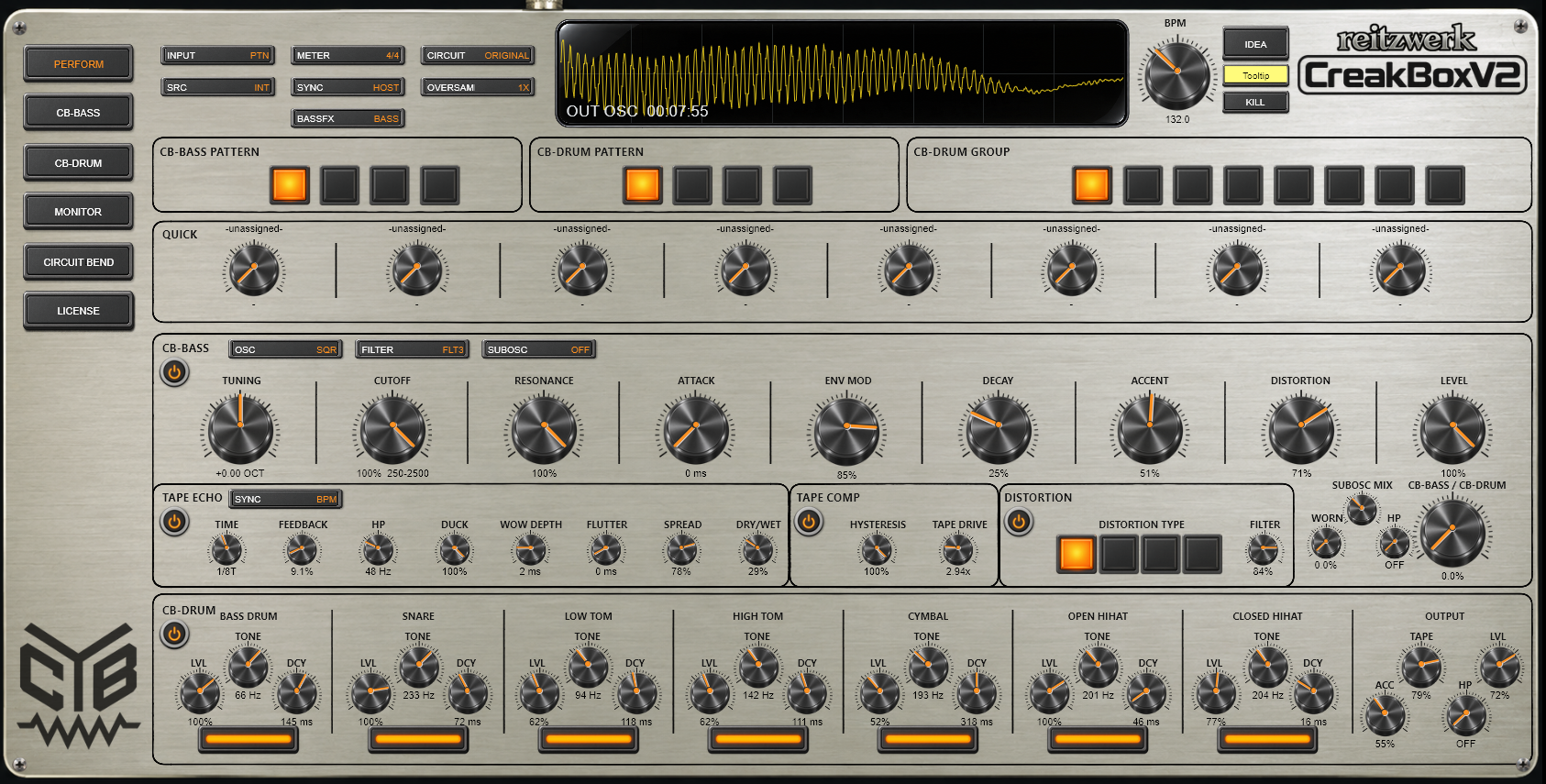
Task: Click the CB-BASS DECAY knob
Action: pos(998,428)
